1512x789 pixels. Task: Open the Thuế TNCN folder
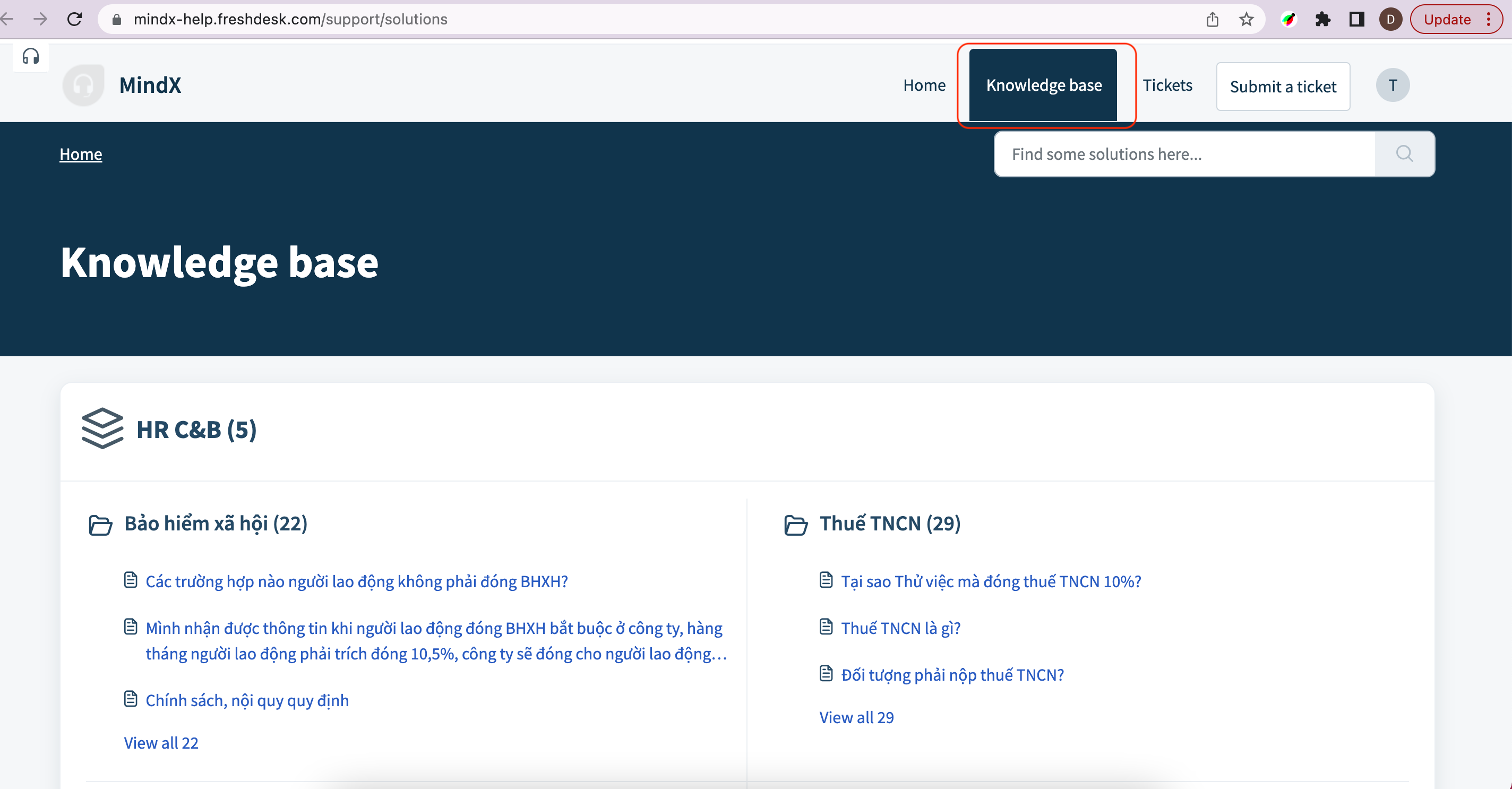[889, 524]
